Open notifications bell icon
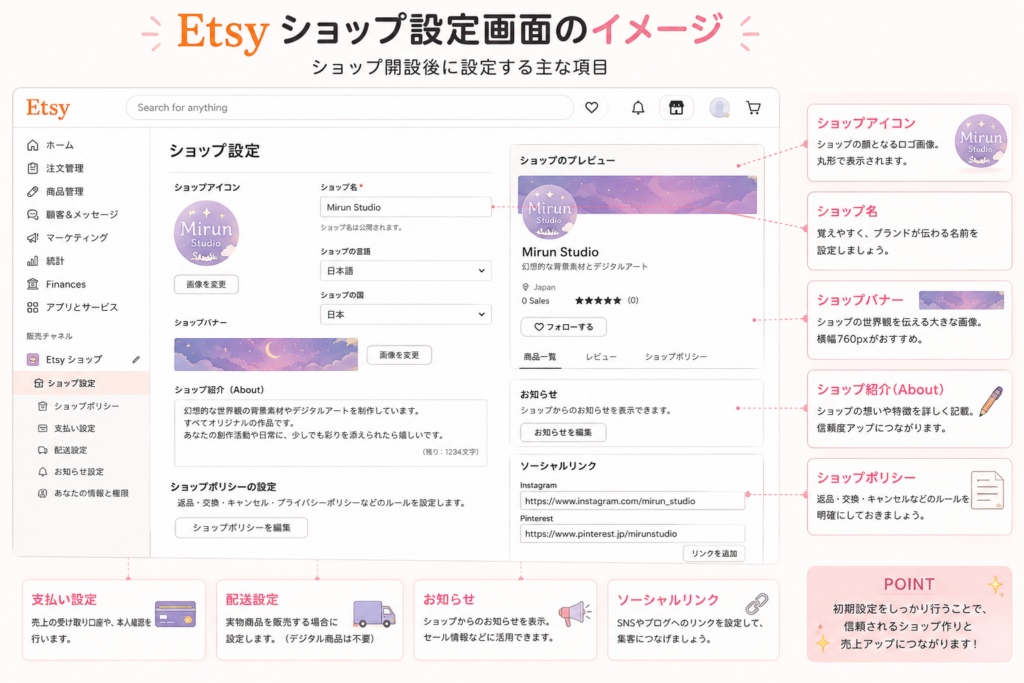Screen dimensions: 1024x683 [638, 108]
